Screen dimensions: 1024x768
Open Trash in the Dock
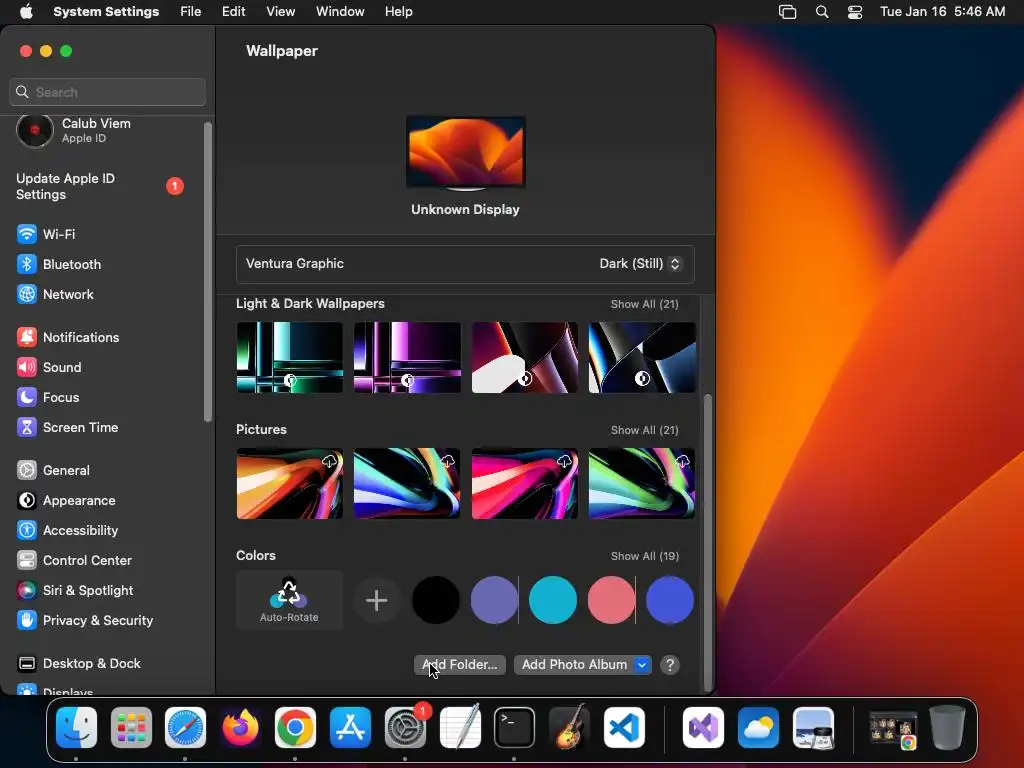[x=947, y=728]
